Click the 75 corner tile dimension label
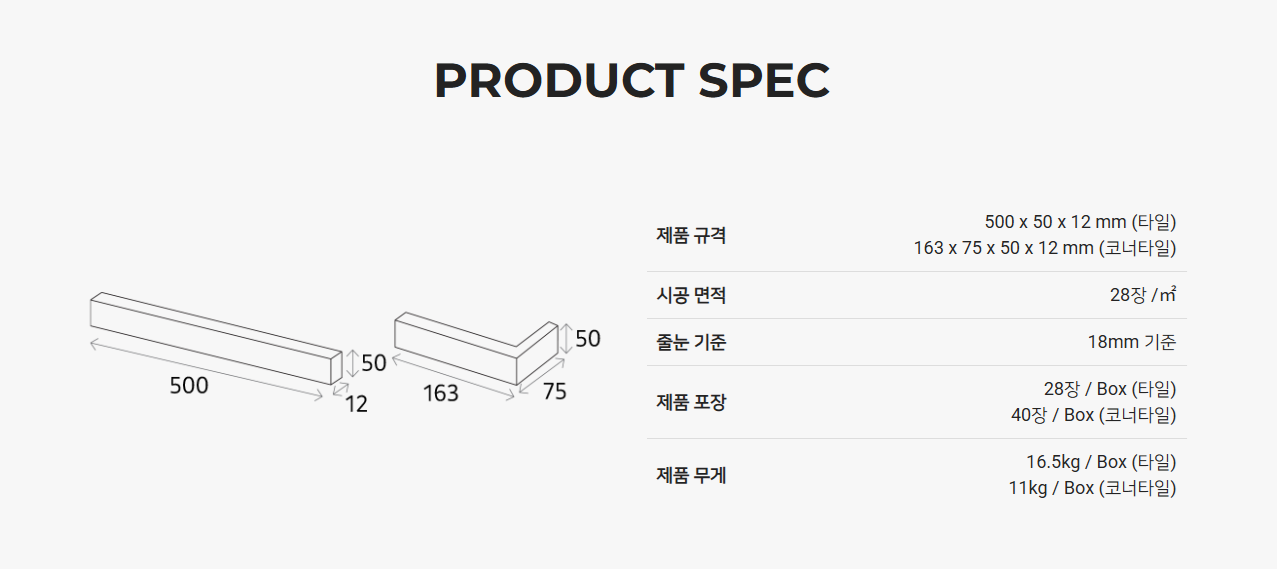Image resolution: width=1277 pixels, height=569 pixels. [x=554, y=392]
